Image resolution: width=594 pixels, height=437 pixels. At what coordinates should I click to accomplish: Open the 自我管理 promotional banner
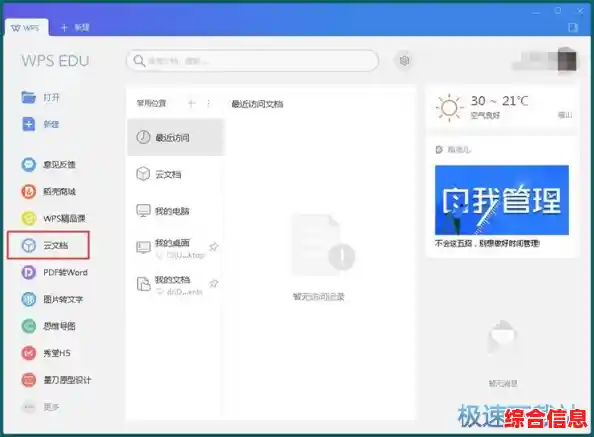(502, 200)
